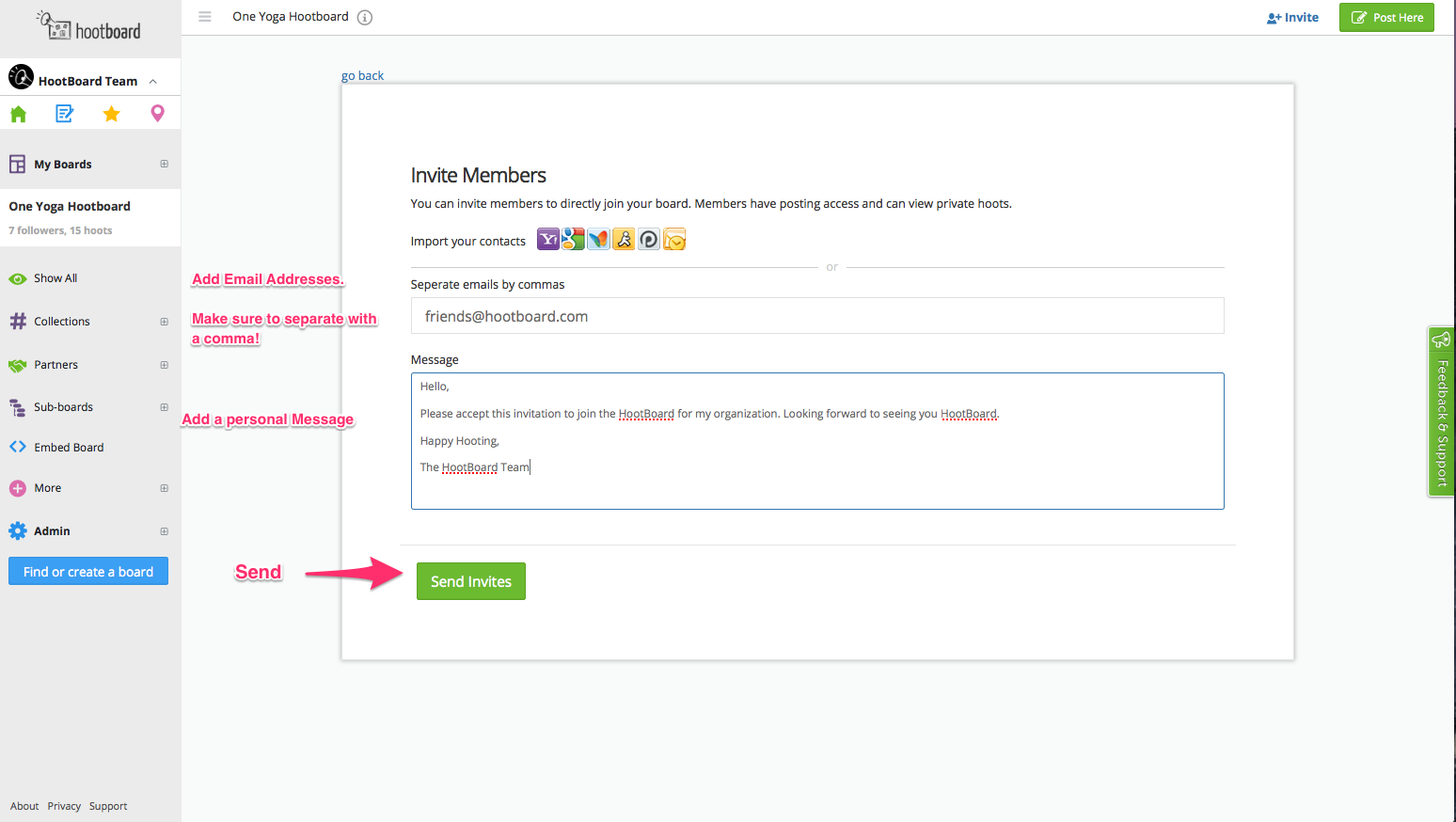Image resolution: width=1456 pixels, height=822 pixels.
Task: Open Embed Board in sidebar
Action: pyautogui.click(x=69, y=448)
